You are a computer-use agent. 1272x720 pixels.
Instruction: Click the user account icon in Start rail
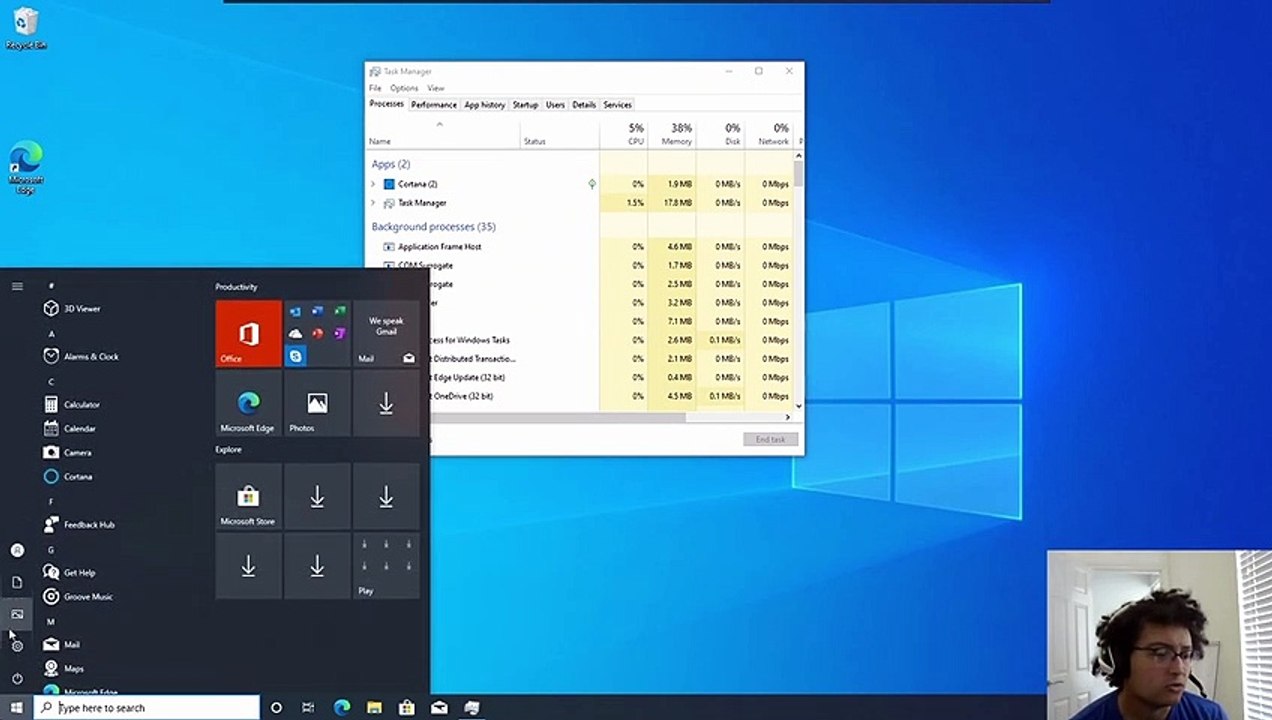(17, 550)
